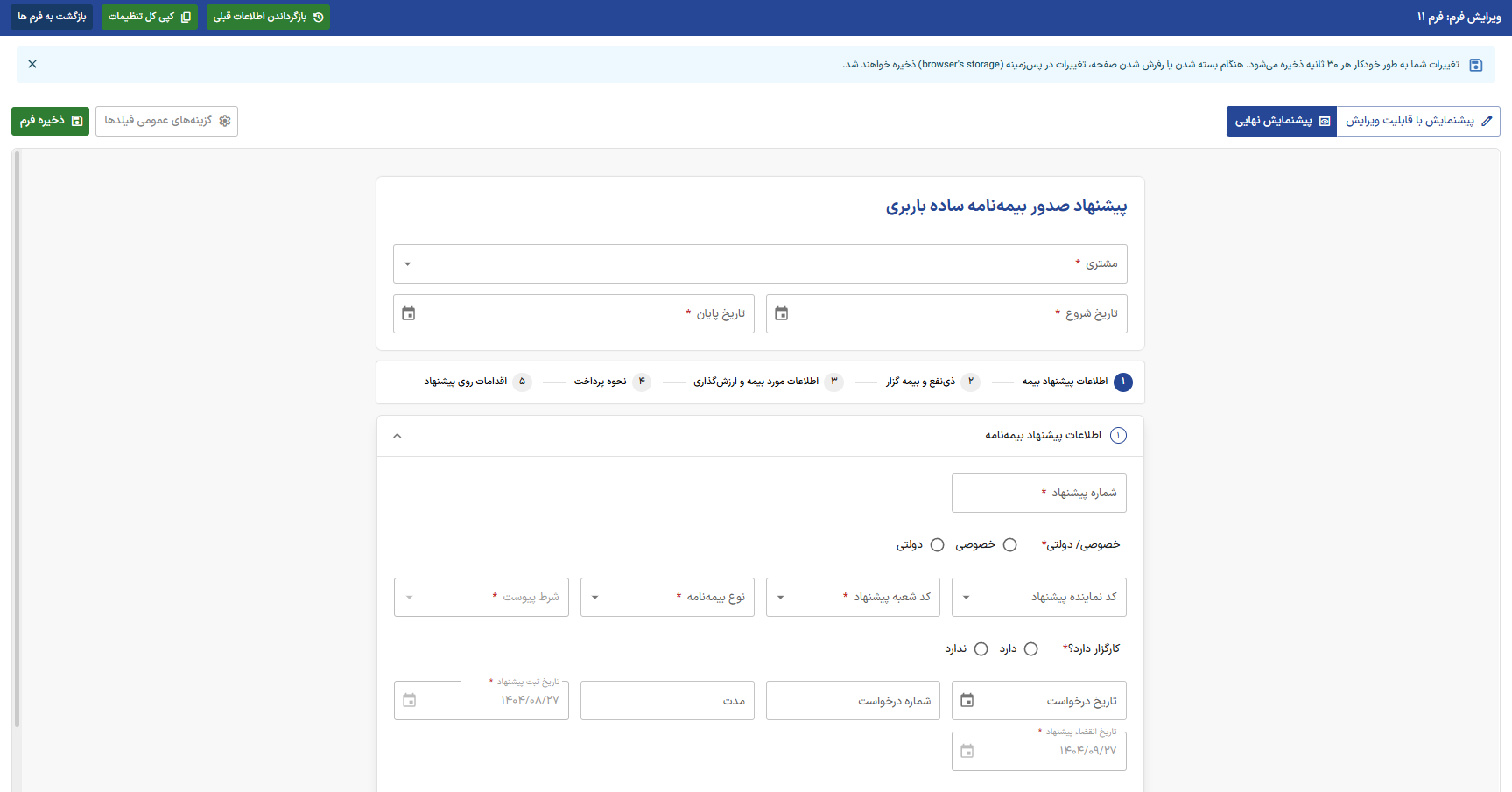Click the calendar icon in تاریخ انقضاء پیشنهاد field
Image resolution: width=1512 pixels, height=792 pixels.
tap(967, 750)
